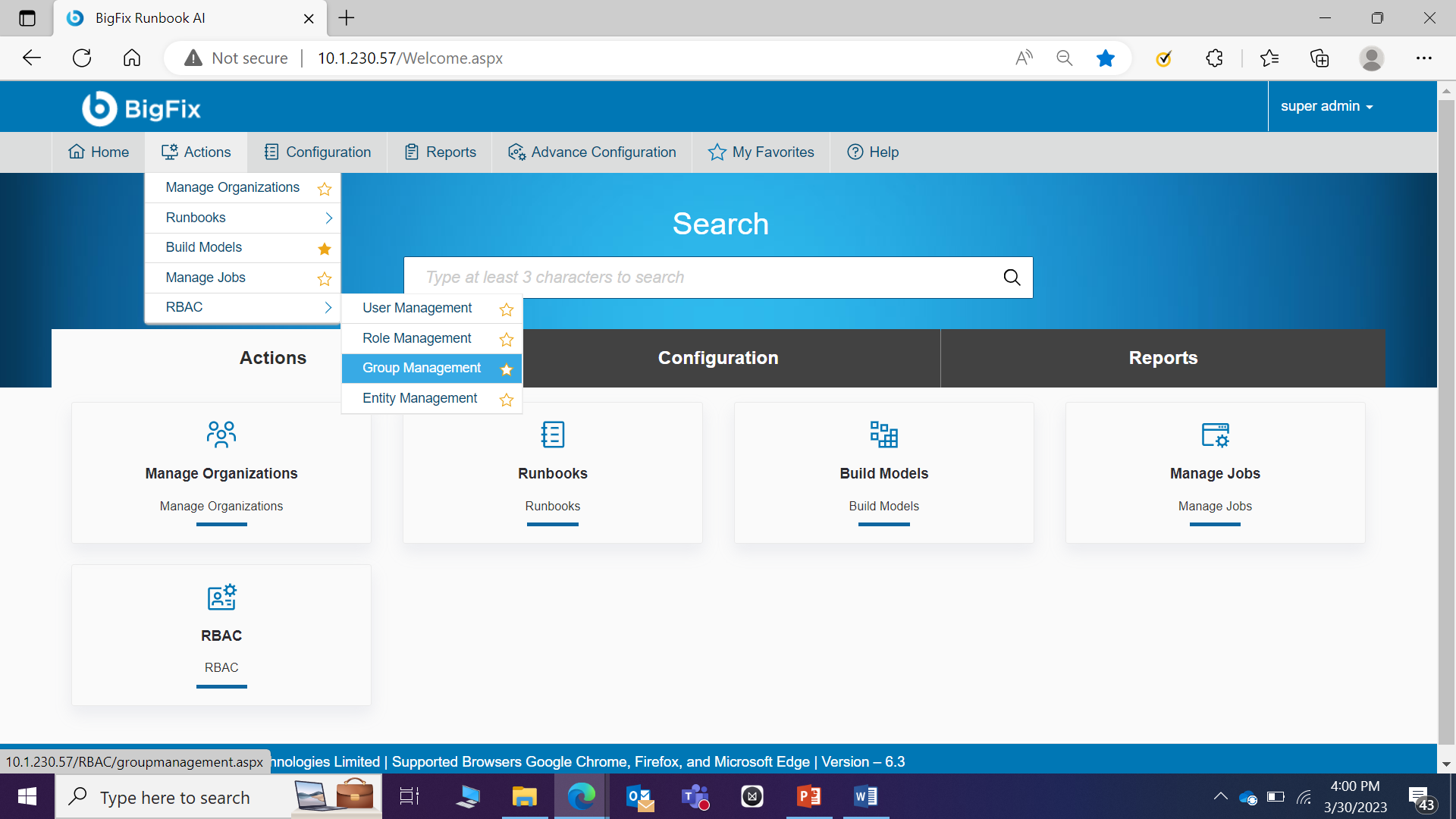Click the Build Models grid icon
The width and height of the screenshot is (1456, 819).
pos(883,435)
